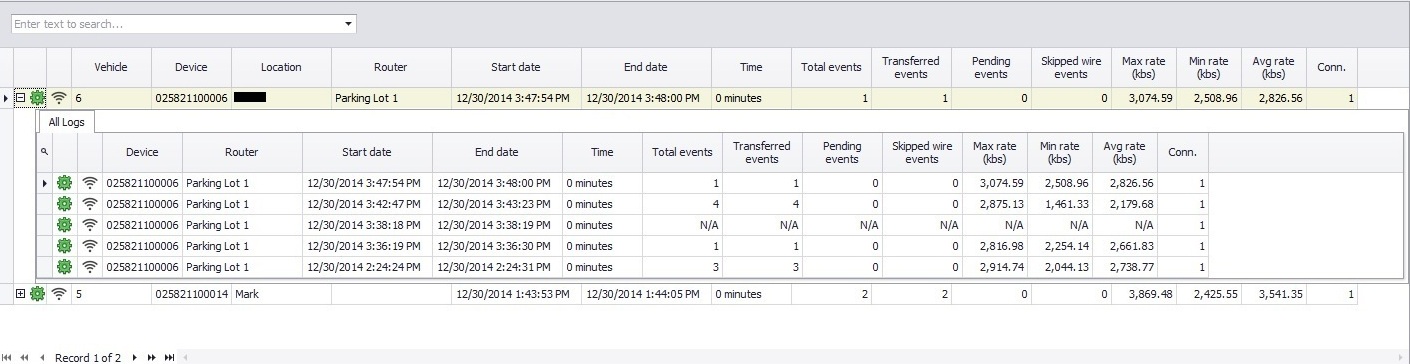Click the Wi-Fi icon in vehicle 6 row

click(60, 98)
